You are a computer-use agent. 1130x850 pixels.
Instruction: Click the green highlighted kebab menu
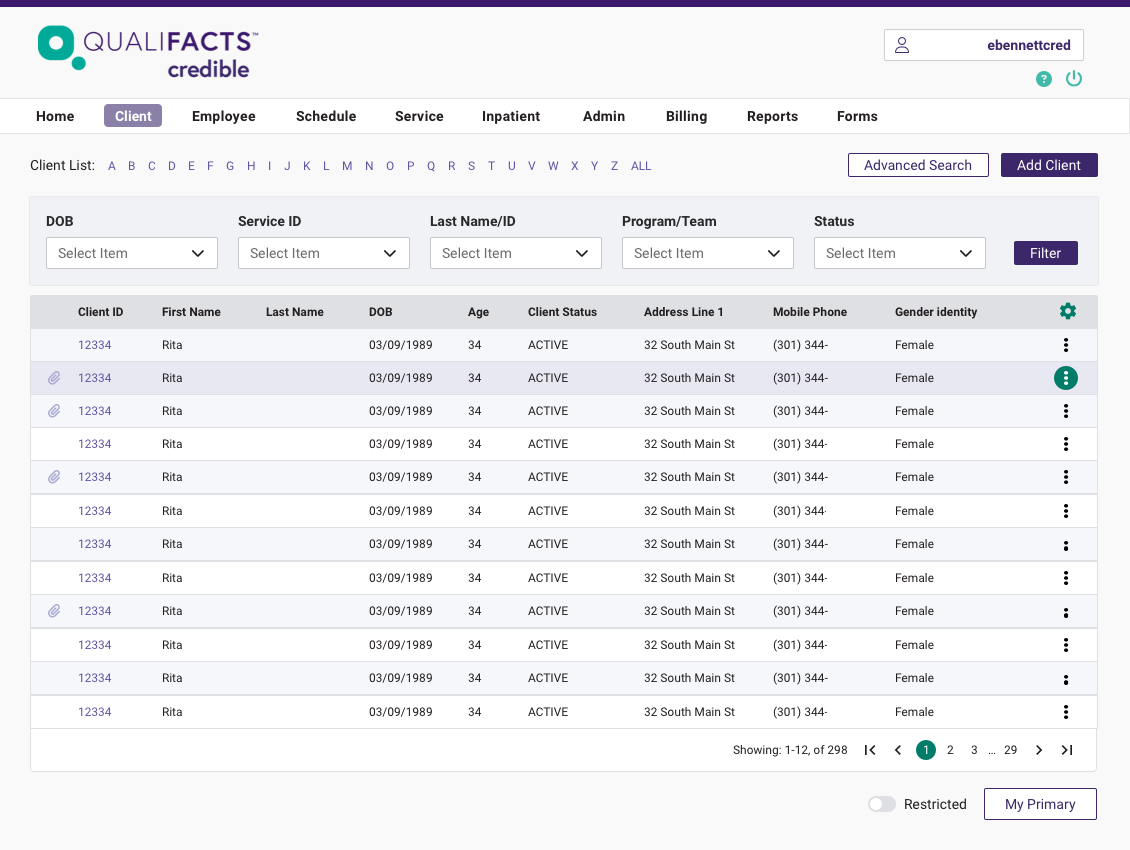(1065, 378)
